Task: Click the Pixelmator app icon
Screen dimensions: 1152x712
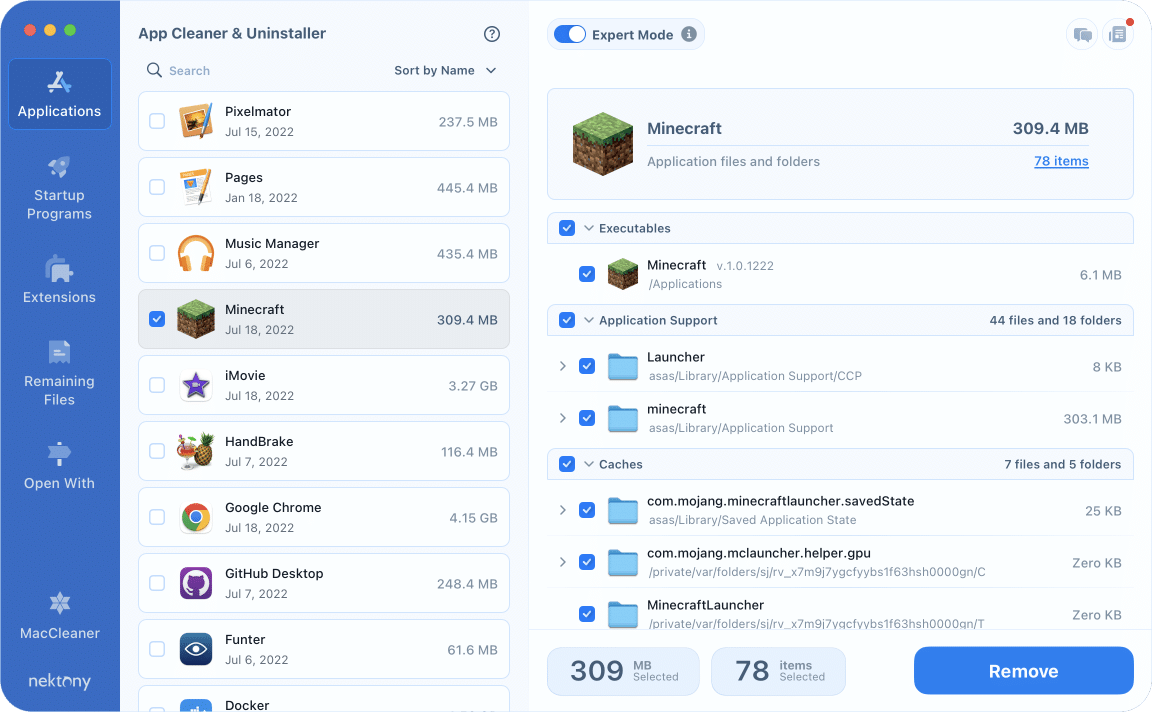Action: (x=196, y=121)
